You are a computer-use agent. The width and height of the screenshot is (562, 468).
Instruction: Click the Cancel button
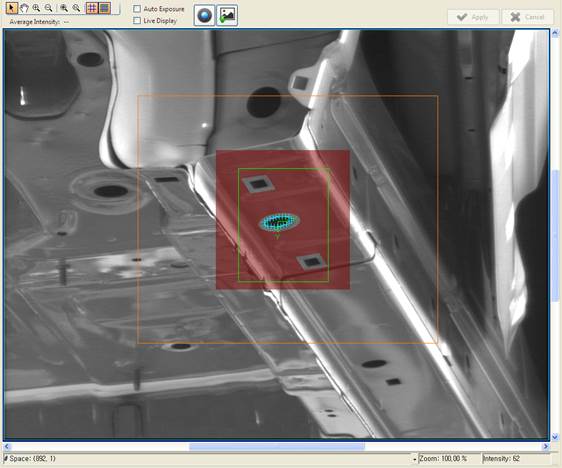point(527,17)
